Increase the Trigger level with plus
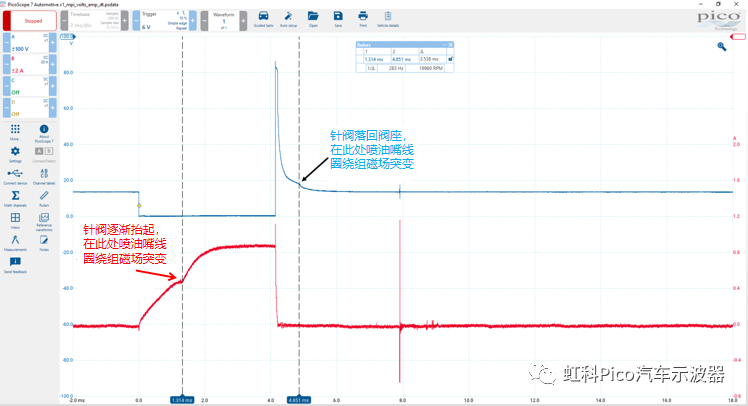Screen dimensions: 748x406 (x=193, y=21)
